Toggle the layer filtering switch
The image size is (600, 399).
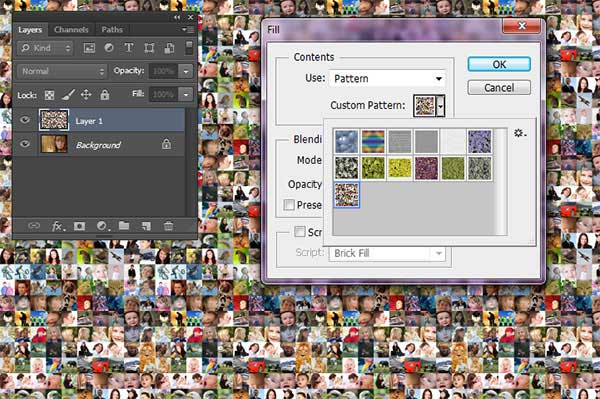coord(189,48)
